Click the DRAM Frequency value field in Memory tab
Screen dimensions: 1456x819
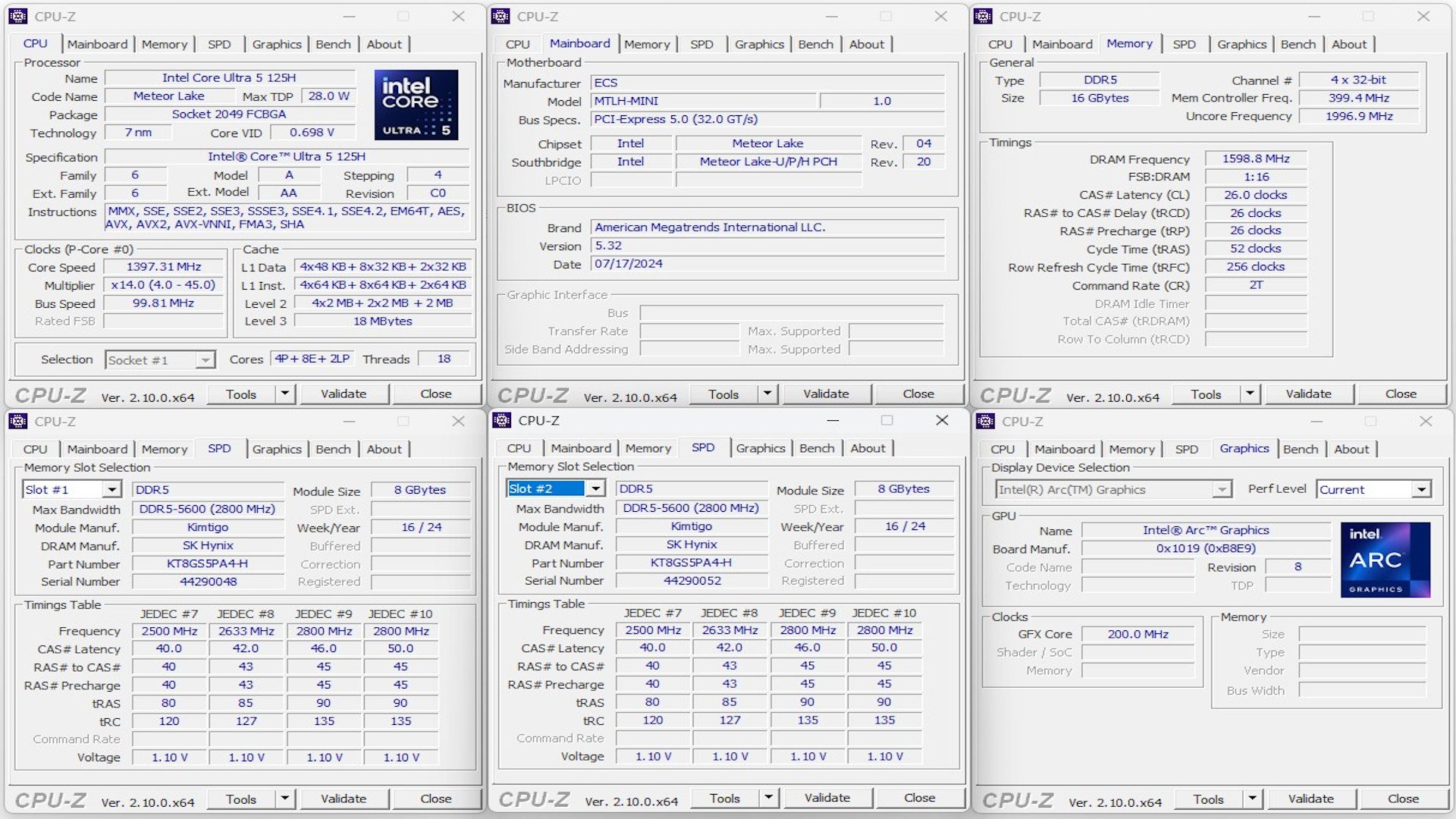[x=1252, y=158]
